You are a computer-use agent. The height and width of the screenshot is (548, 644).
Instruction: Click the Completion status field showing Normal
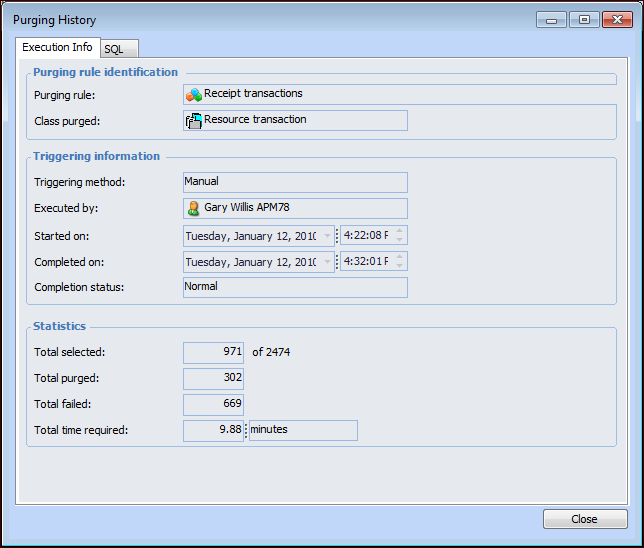295,287
